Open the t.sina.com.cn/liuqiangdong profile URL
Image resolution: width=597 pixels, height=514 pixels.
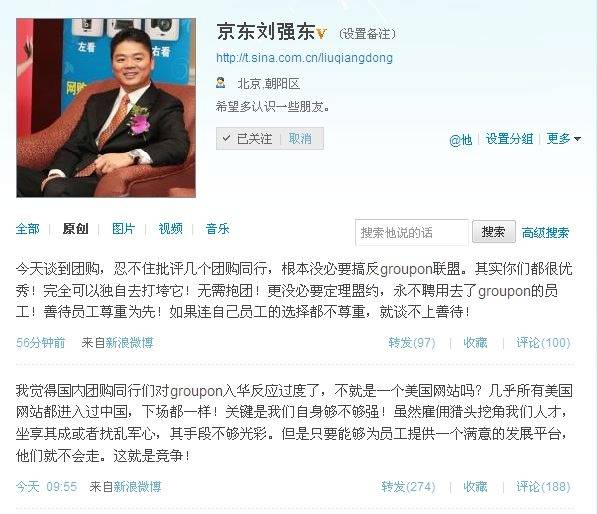pos(304,58)
